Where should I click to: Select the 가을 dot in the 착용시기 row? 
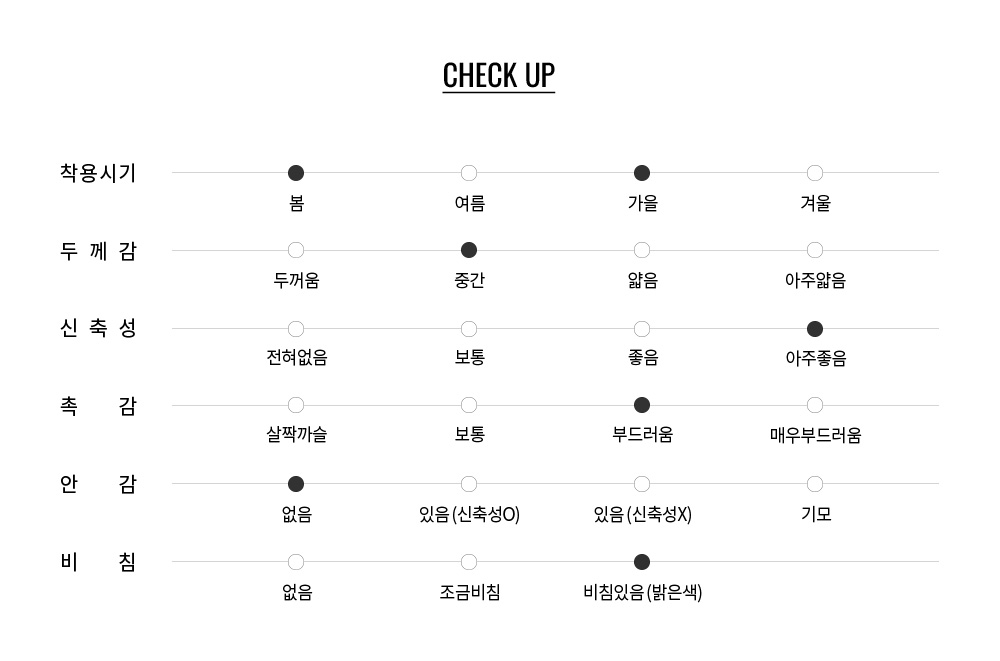click(642, 173)
